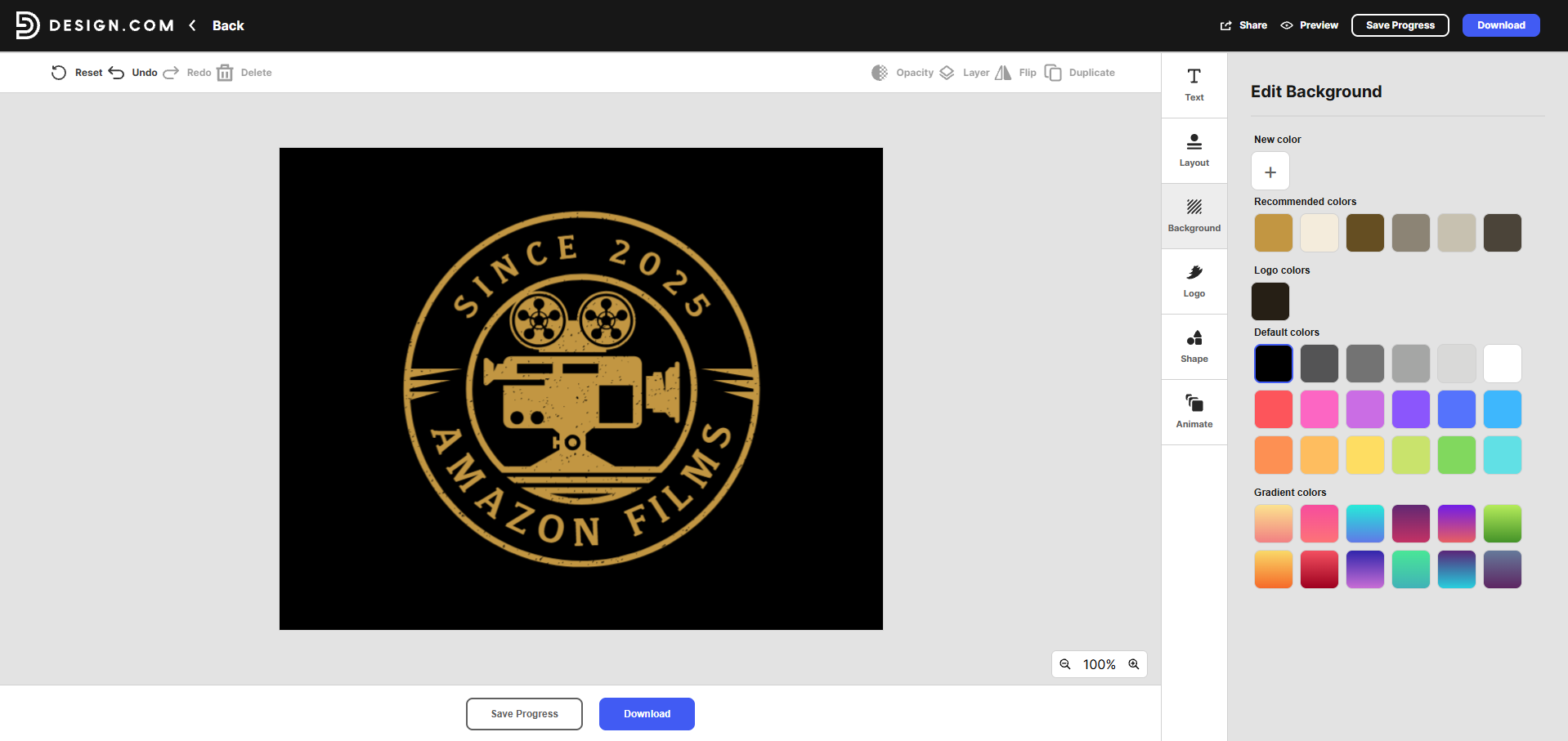Click the Download button below the canvas

647,714
